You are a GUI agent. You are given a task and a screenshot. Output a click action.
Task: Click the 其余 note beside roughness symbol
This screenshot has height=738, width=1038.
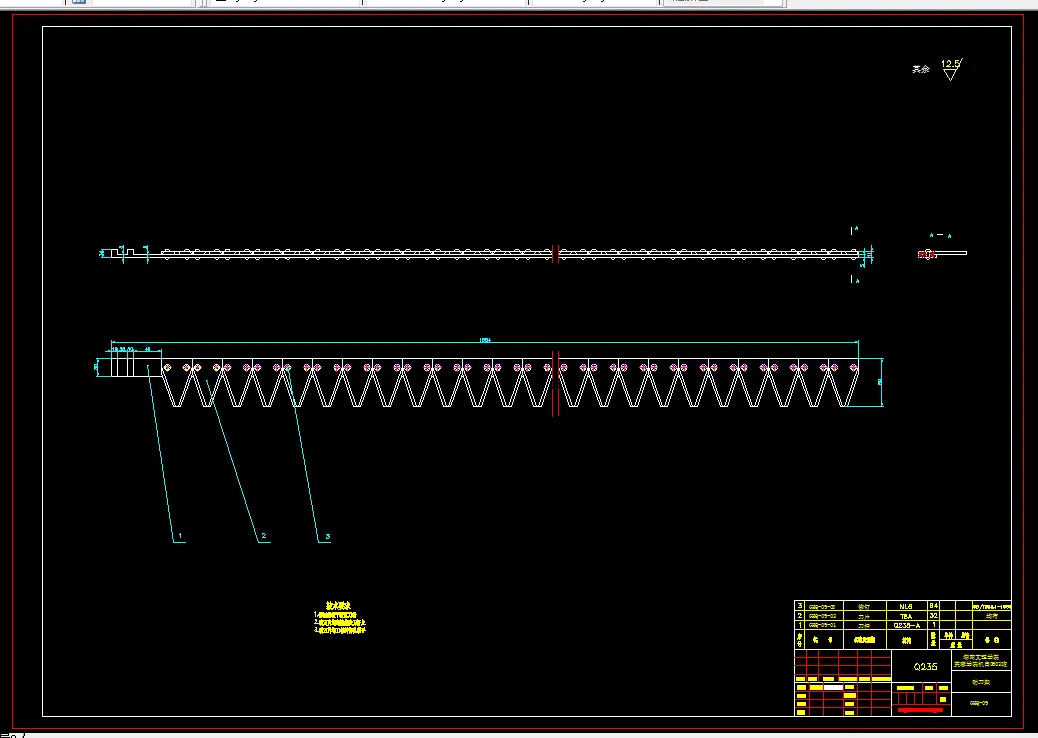[x=921, y=69]
